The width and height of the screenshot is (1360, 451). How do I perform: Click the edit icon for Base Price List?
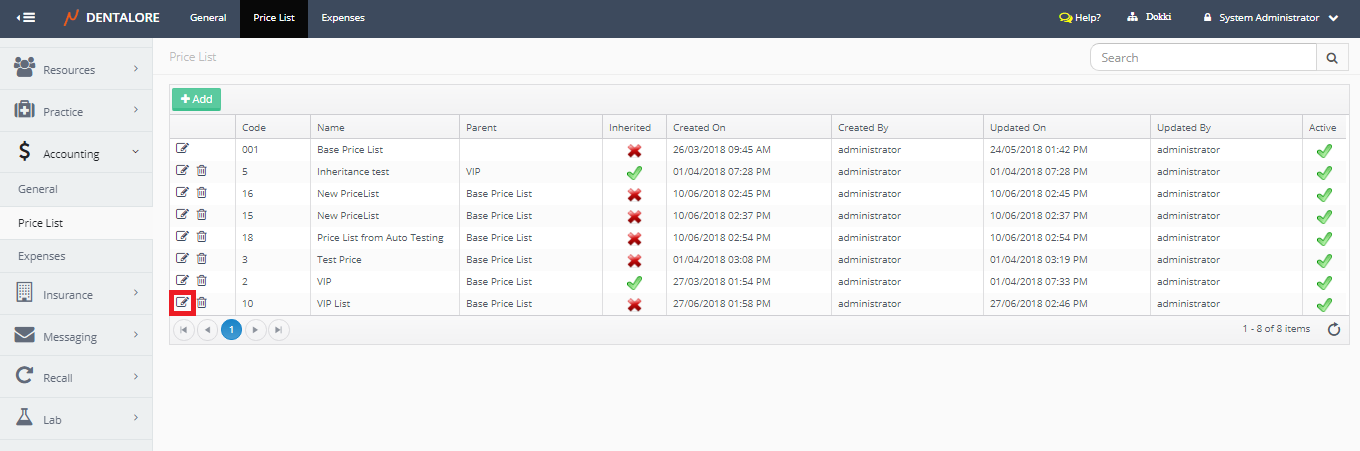(182, 149)
